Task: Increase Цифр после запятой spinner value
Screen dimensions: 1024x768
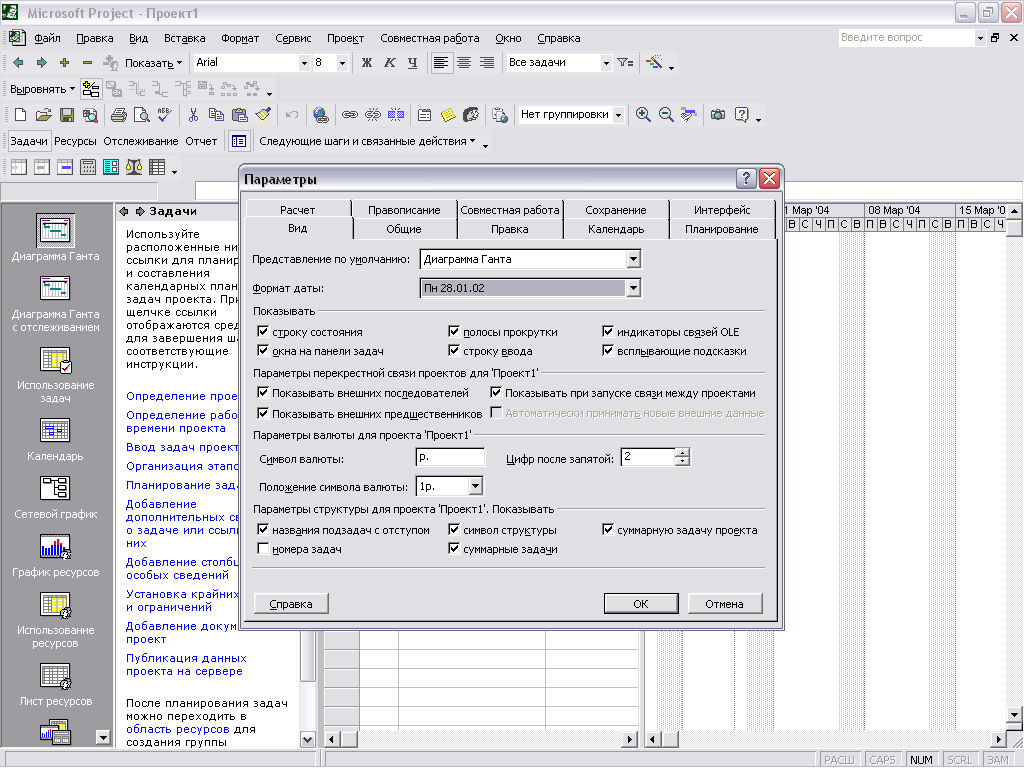Action: [x=682, y=453]
